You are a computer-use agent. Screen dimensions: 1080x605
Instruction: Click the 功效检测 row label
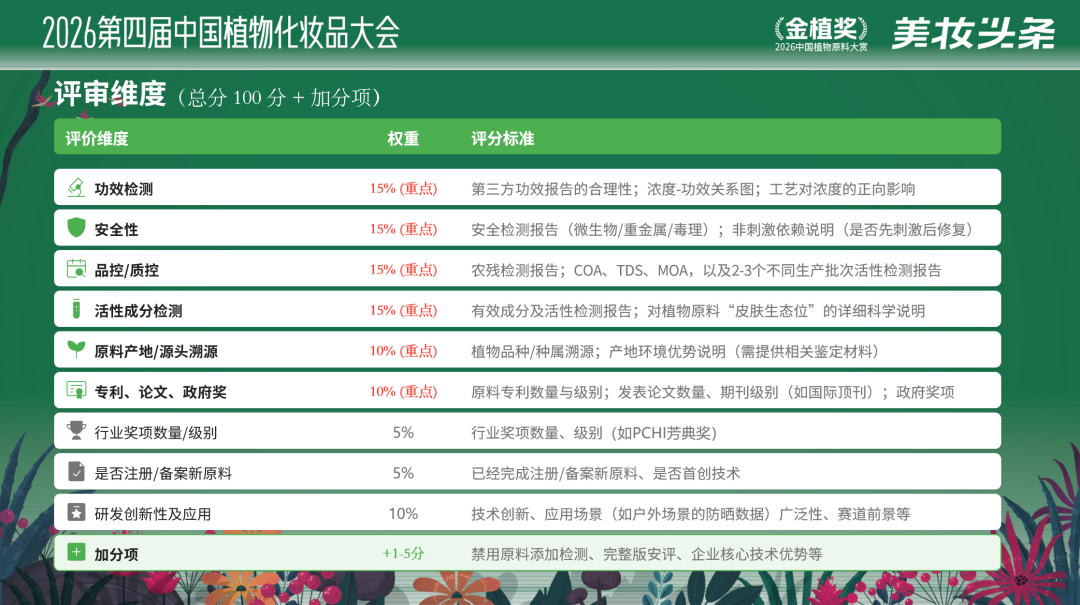coord(124,189)
